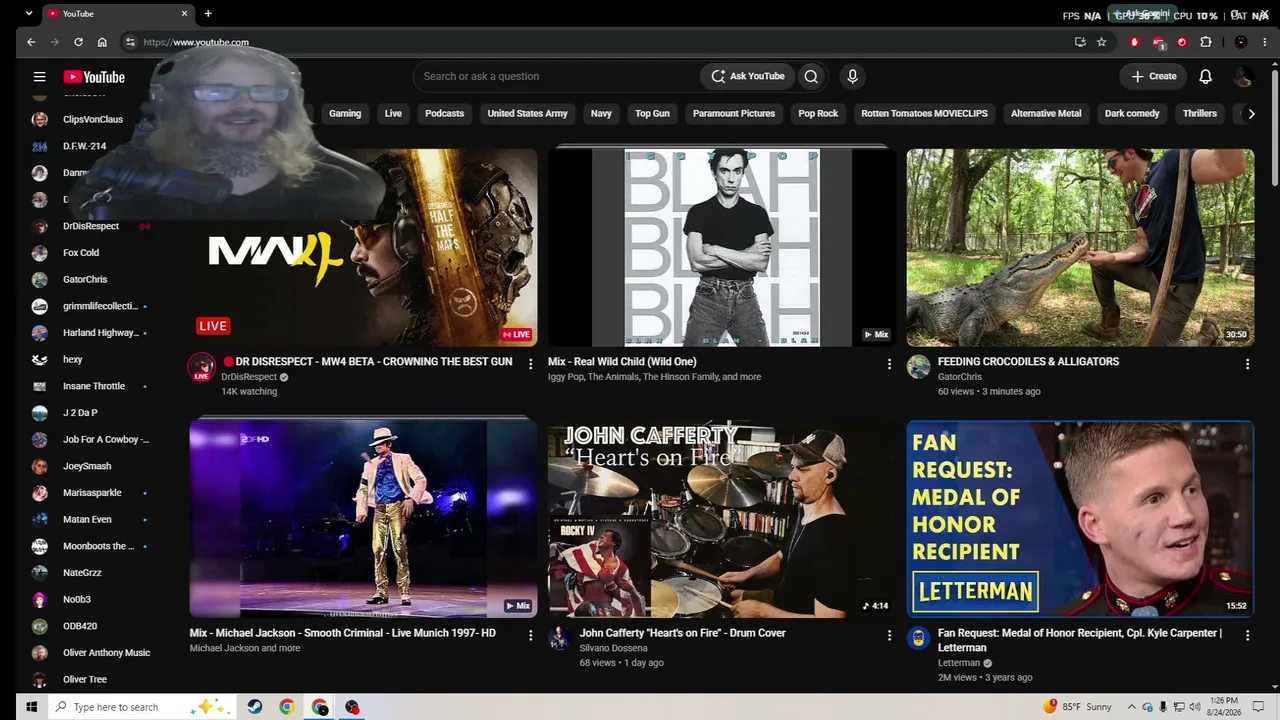Reload the page in the browser
The width and height of the screenshot is (1280, 720).
point(78,42)
